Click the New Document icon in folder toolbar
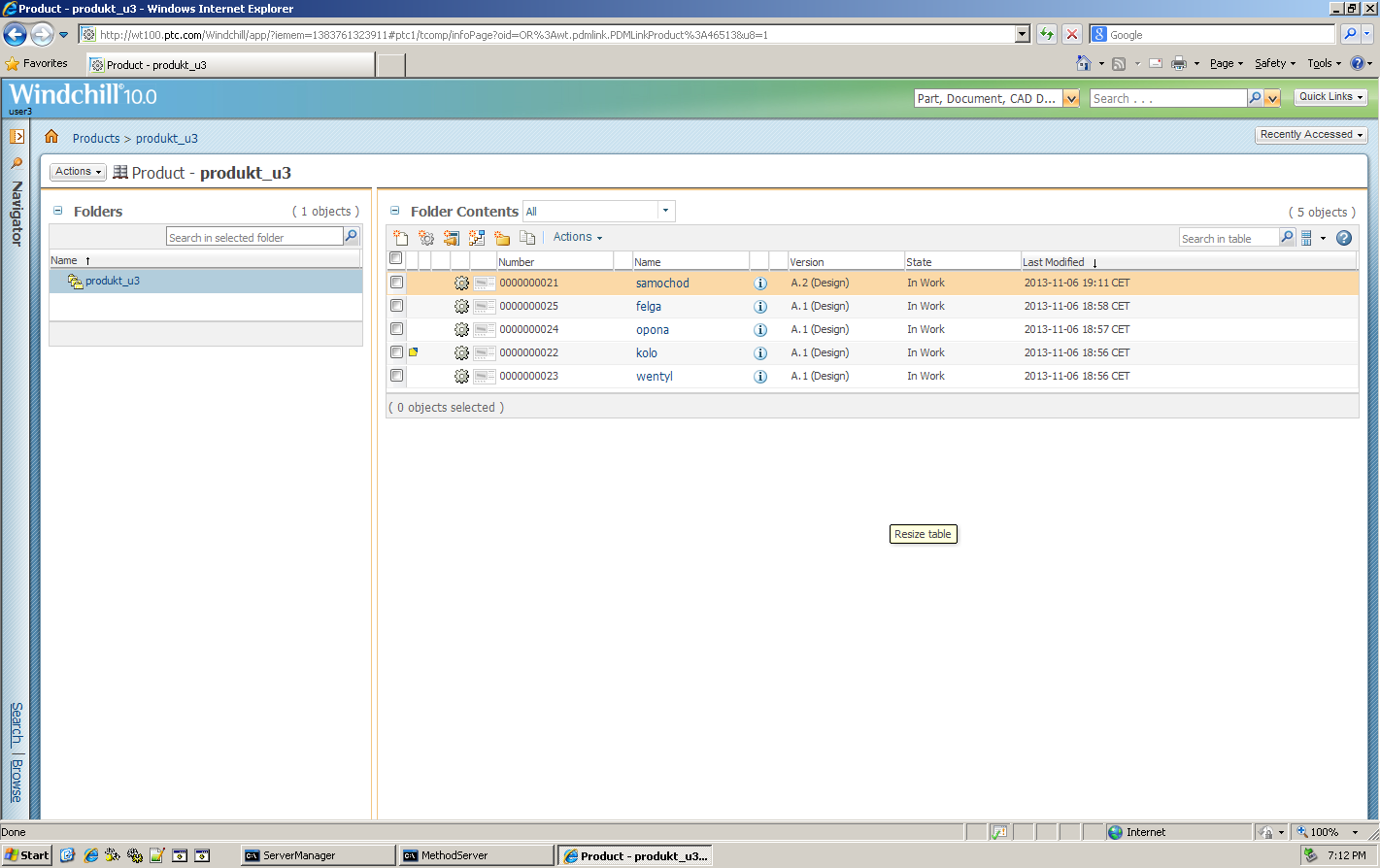1380x868 pixels. pos(400,238)
